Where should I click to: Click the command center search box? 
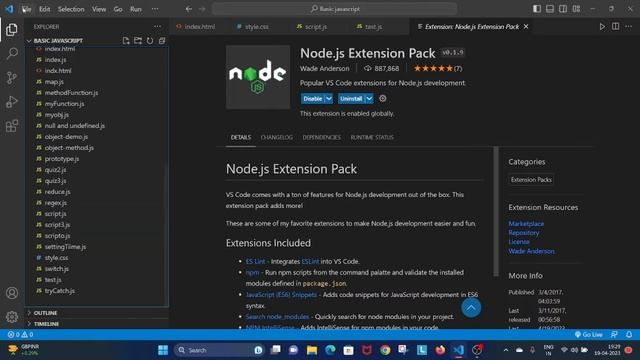(334, 9)
